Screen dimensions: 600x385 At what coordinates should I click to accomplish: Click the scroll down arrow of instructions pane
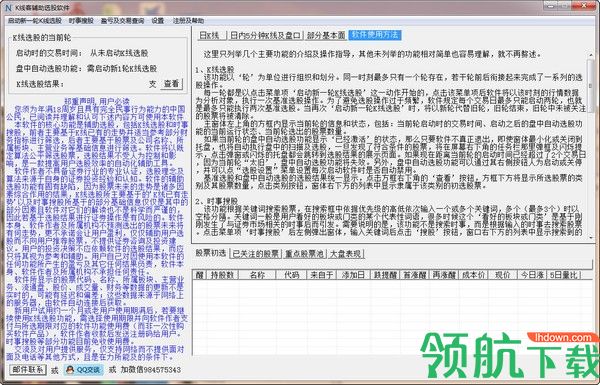[x=590, y=237]
